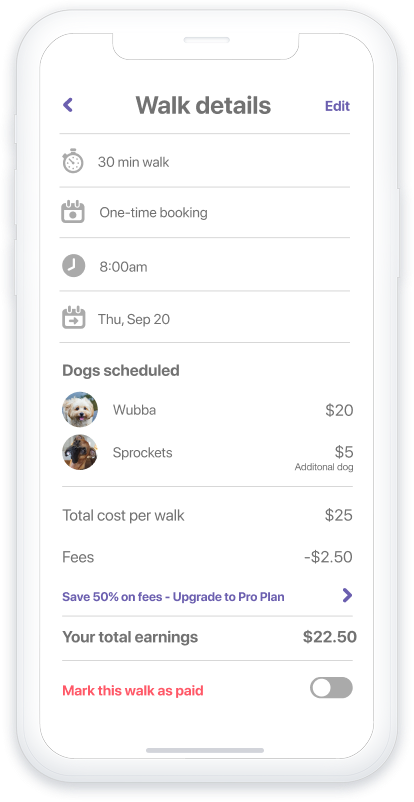Select the One-time booking row

click(x=205, y=212)
